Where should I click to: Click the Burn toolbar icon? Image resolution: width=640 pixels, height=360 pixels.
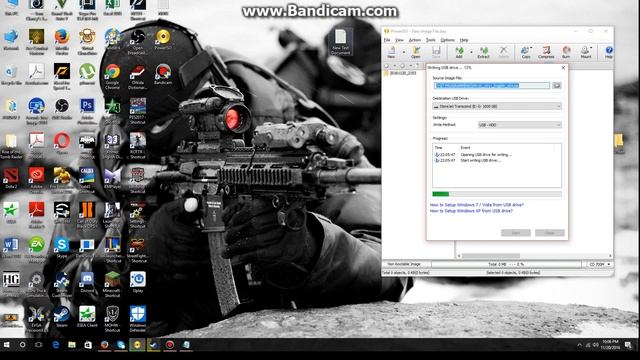[x=566, y=52]
